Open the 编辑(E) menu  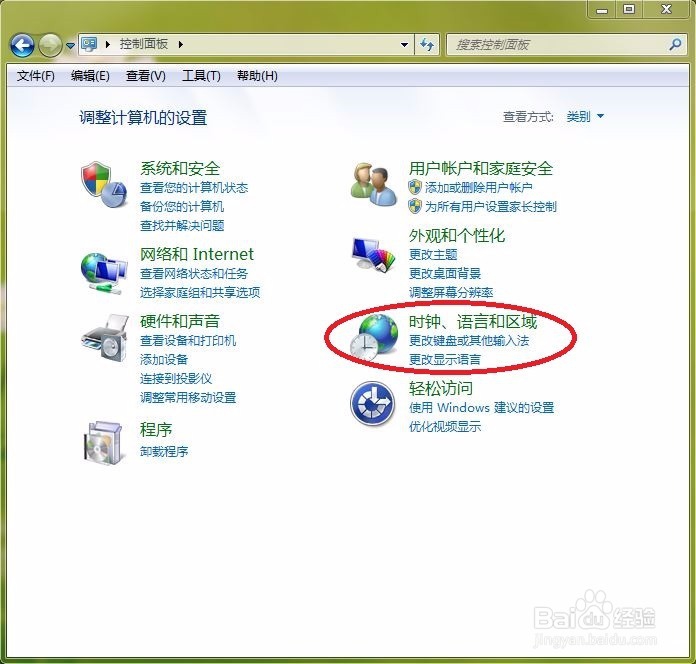click(x=90, y=76)
